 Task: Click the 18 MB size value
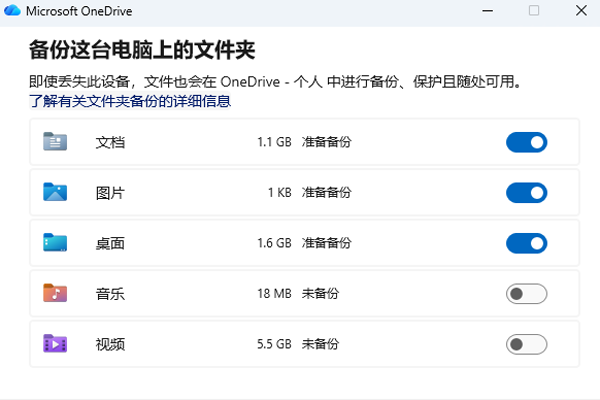click(x=274, y=294)
